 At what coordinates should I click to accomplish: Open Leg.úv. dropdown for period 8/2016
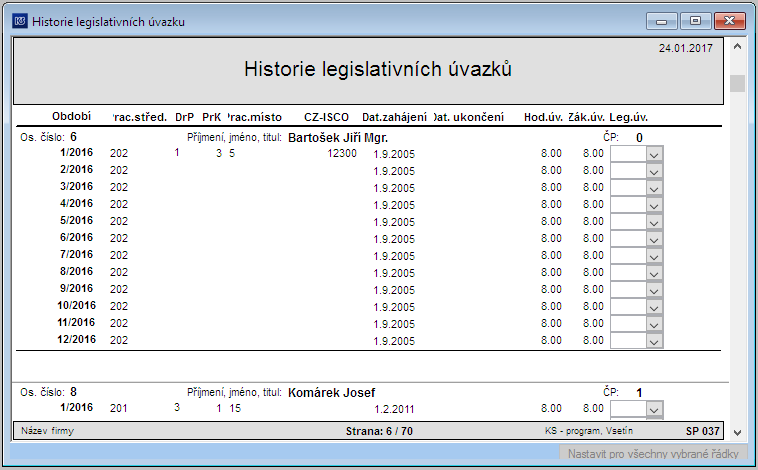point(654,273)
